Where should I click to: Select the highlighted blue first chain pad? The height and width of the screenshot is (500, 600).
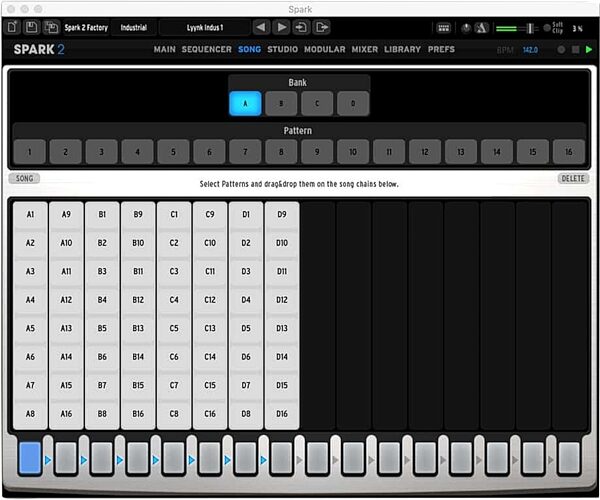pyautogui.click(x=30, y=458)
